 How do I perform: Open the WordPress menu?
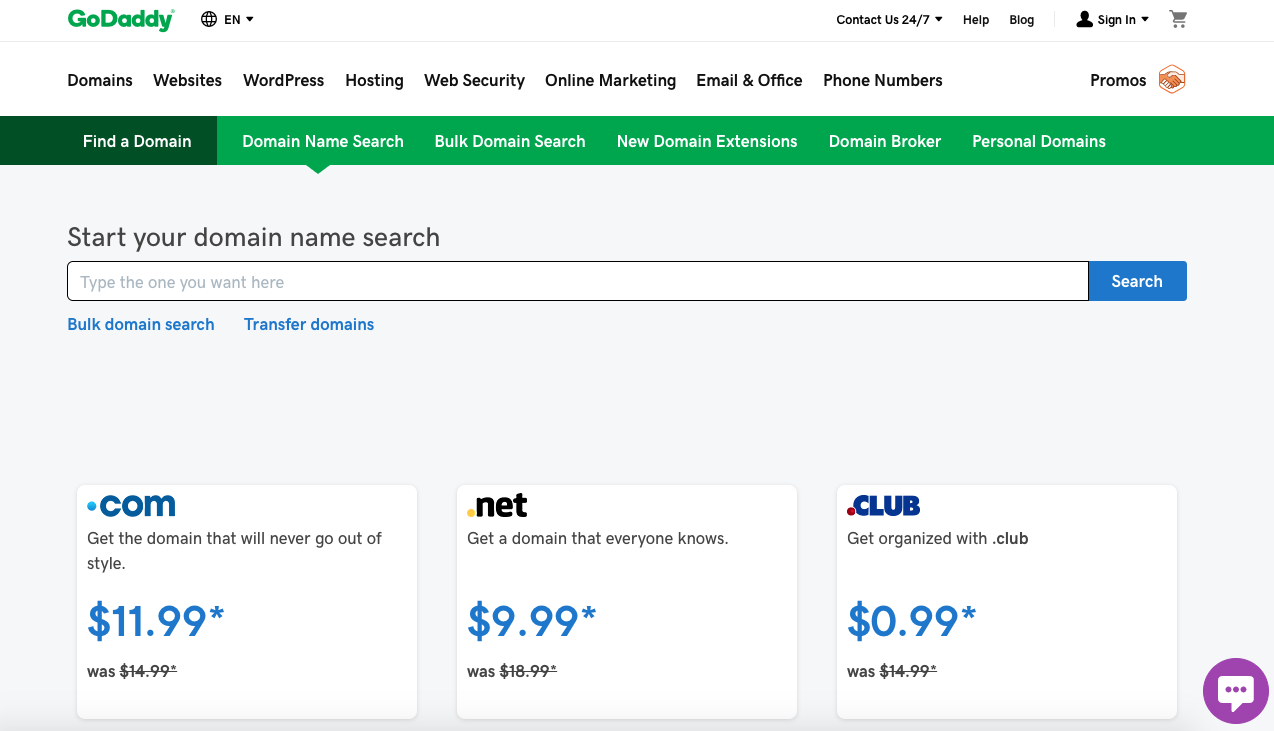283,80
